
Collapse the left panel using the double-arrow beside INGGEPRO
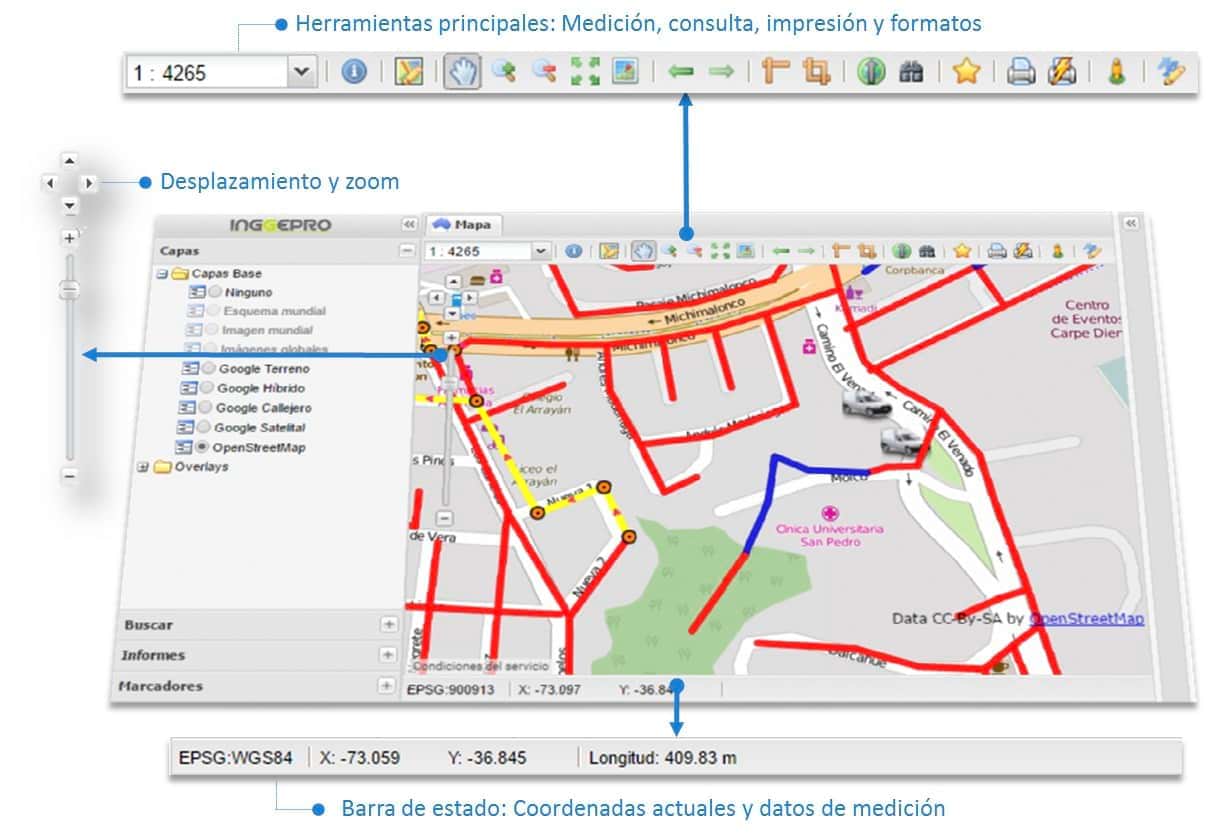408,225
